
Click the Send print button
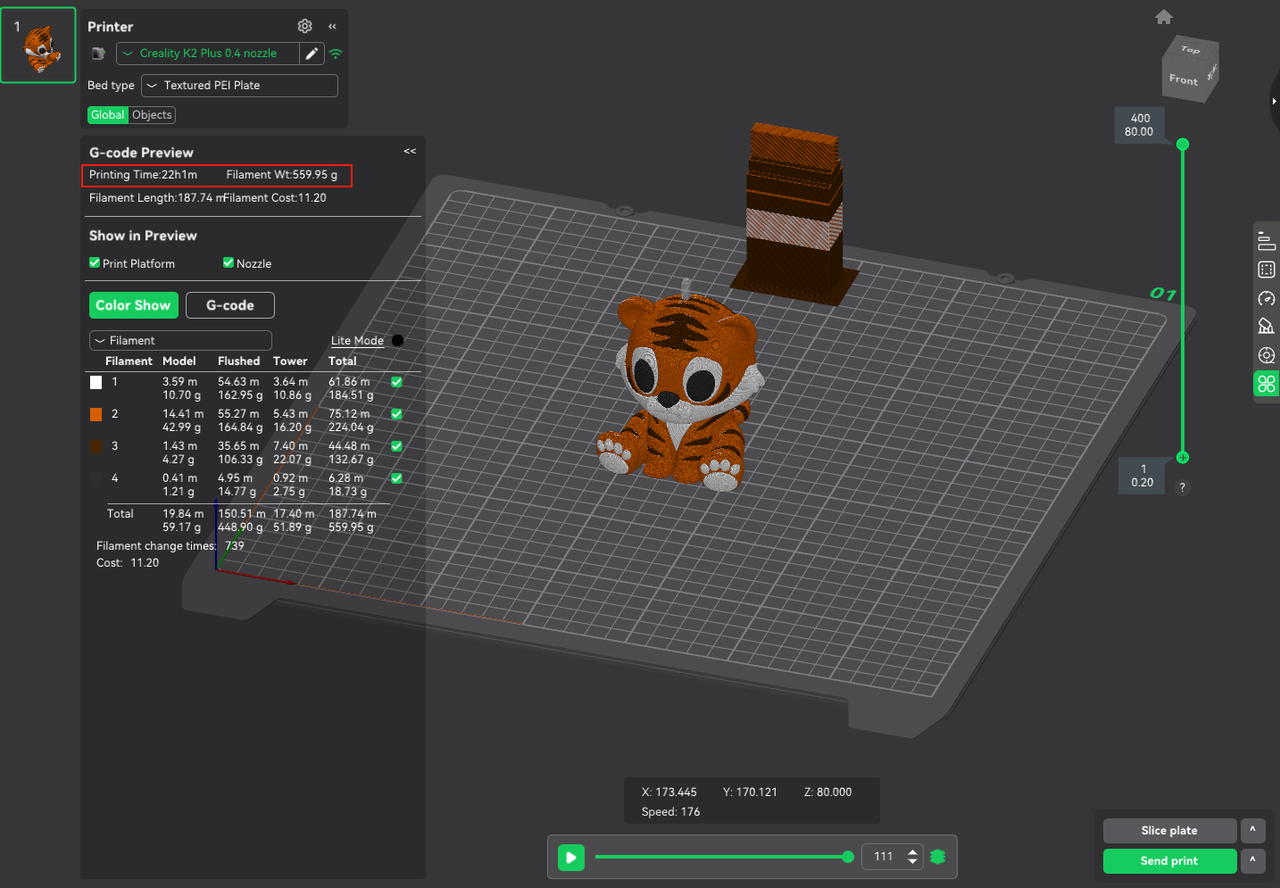pyautogui.click(x=1169, y=861)
